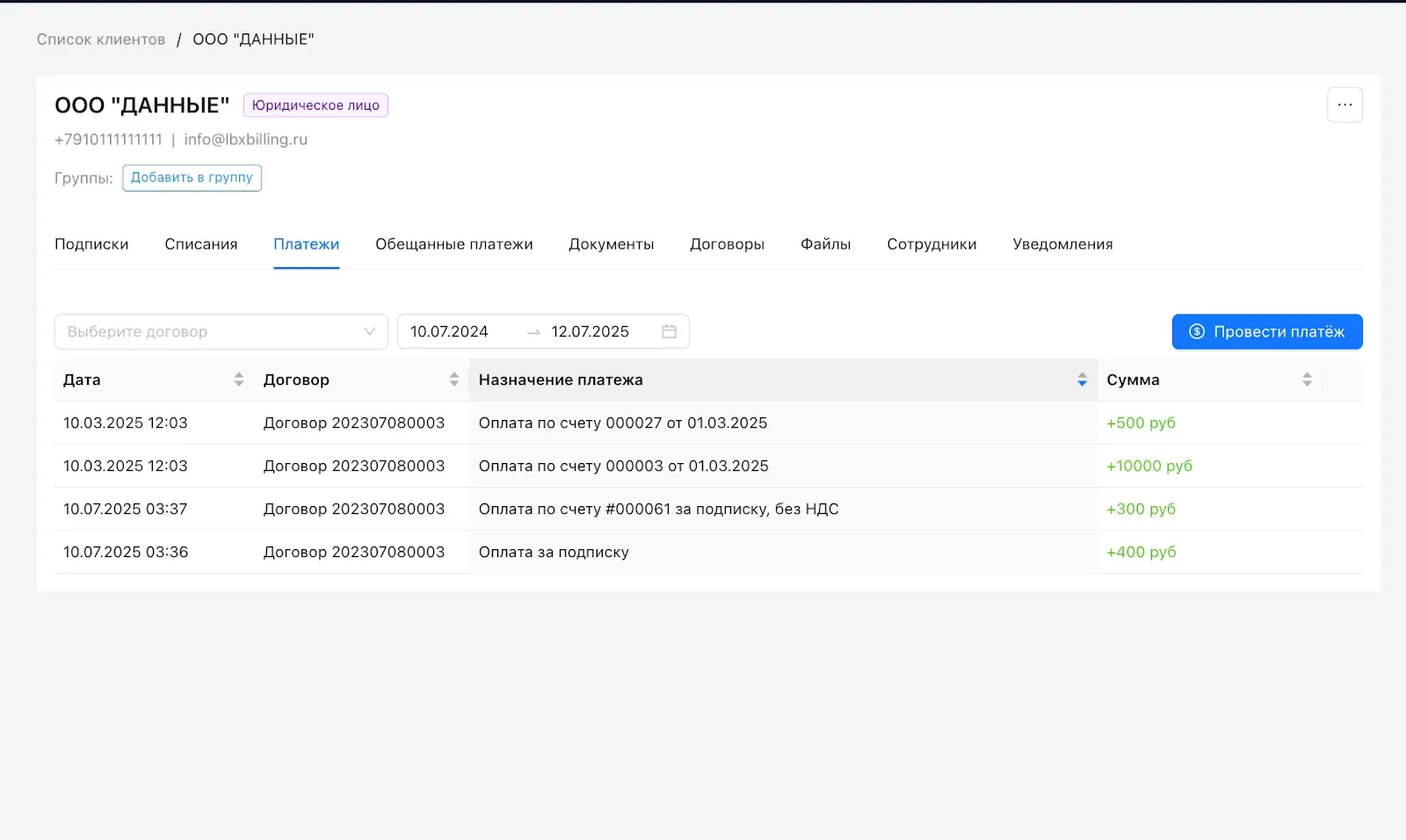The image size is (1406, 840).
Task: Sort by Назначение платежа sorter arrows
Action: pos(1082,380)
